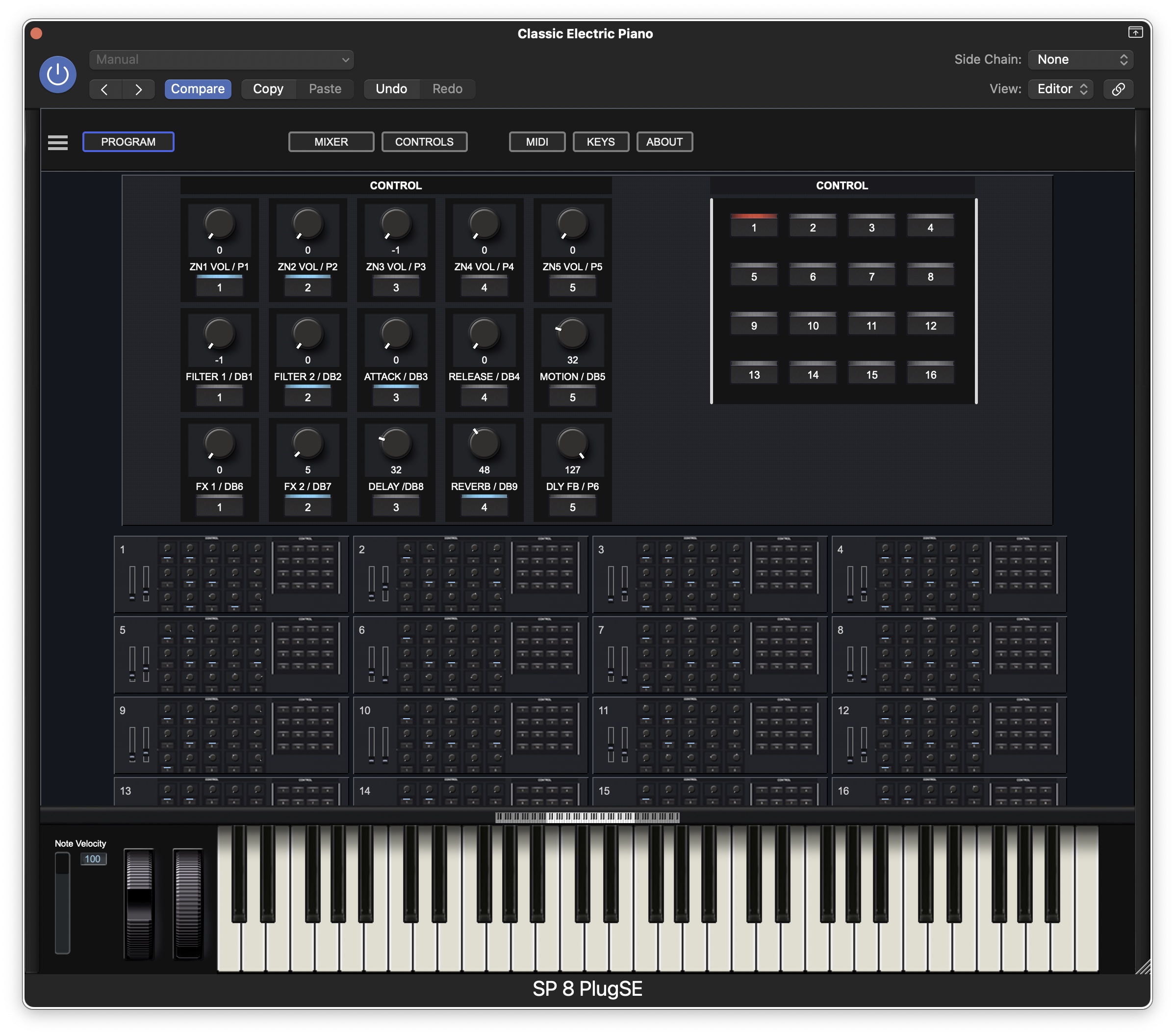Toggle button 2 under FILTER 2 / DB2
The image size is (1175, 1036).
click(307, 396)
